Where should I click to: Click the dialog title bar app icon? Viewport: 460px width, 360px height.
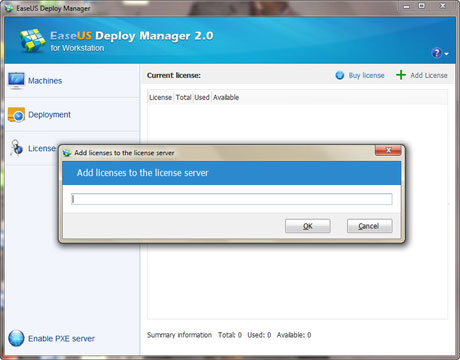[x=67, y=153]
